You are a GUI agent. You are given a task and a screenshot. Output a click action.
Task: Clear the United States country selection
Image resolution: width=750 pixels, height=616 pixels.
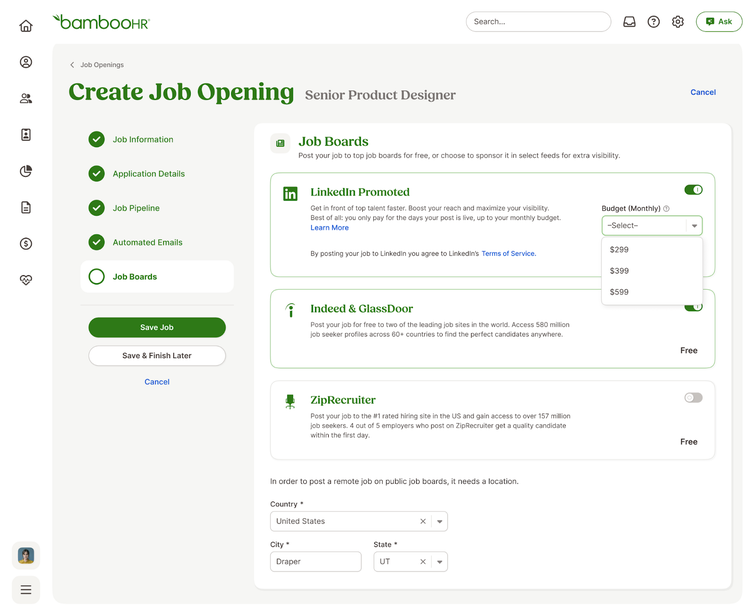pos(423,521)
